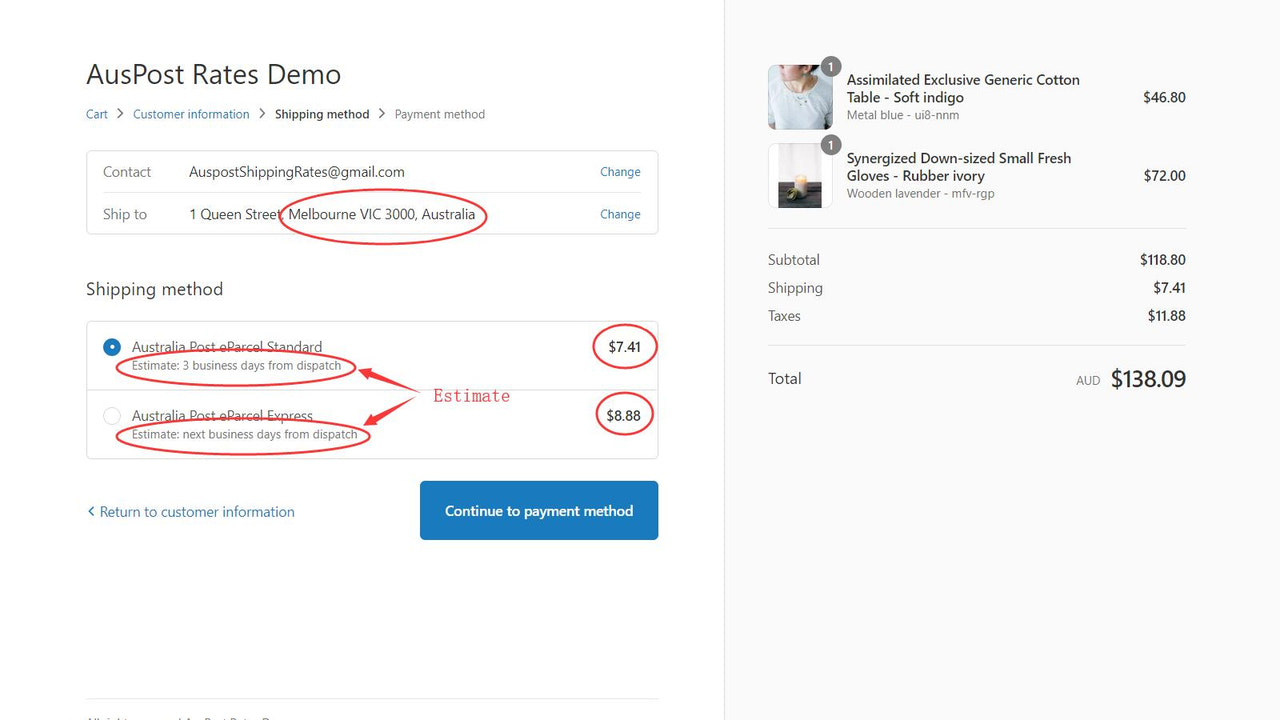Image resolution: width=1280 pixels, height=720 pixels.
Task: Select the Australia Post eParcel Express radio button
Action: (112, 415)
